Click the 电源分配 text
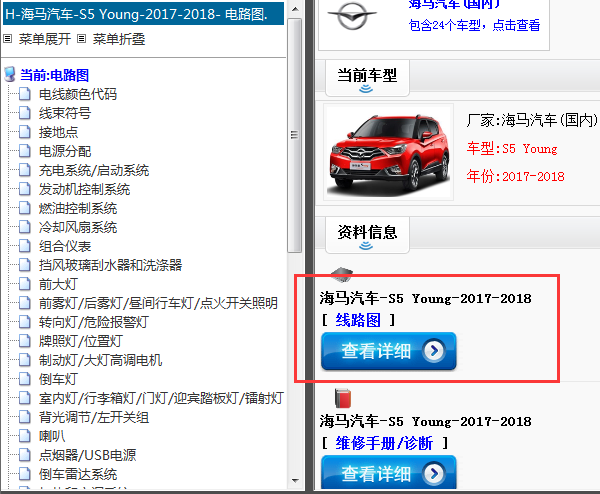Viewport: 600px width, 494px height. [65, 151]
